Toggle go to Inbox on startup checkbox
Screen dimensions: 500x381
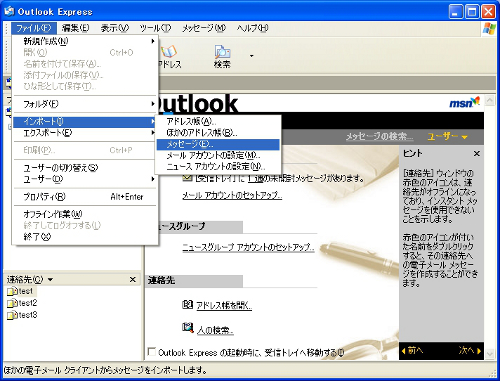[152, 352]
